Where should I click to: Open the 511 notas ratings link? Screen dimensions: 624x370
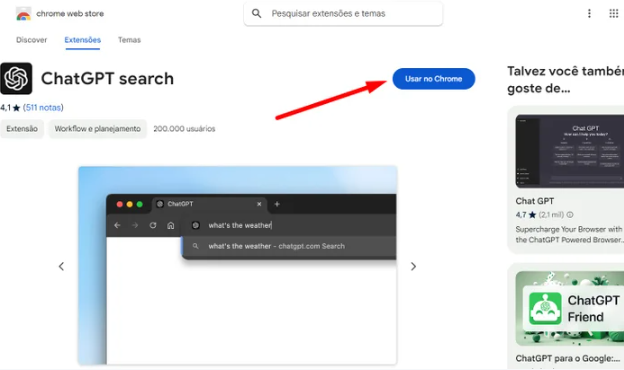(x=43, y=107)
